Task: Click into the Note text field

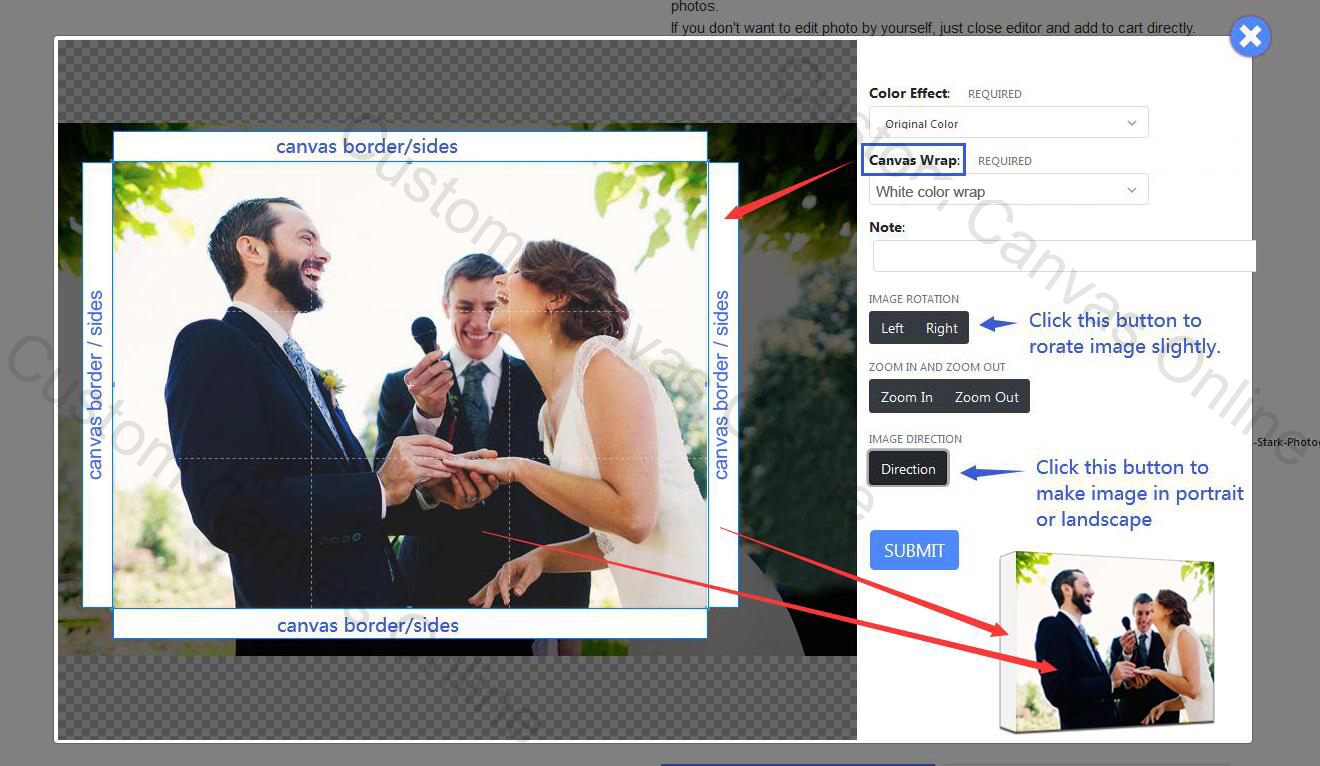Action: (1063, 256)
